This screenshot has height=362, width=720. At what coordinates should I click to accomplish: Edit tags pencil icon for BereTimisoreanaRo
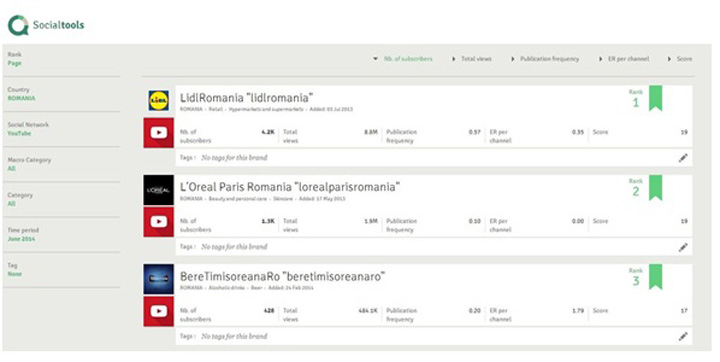[x=683, y=337]
